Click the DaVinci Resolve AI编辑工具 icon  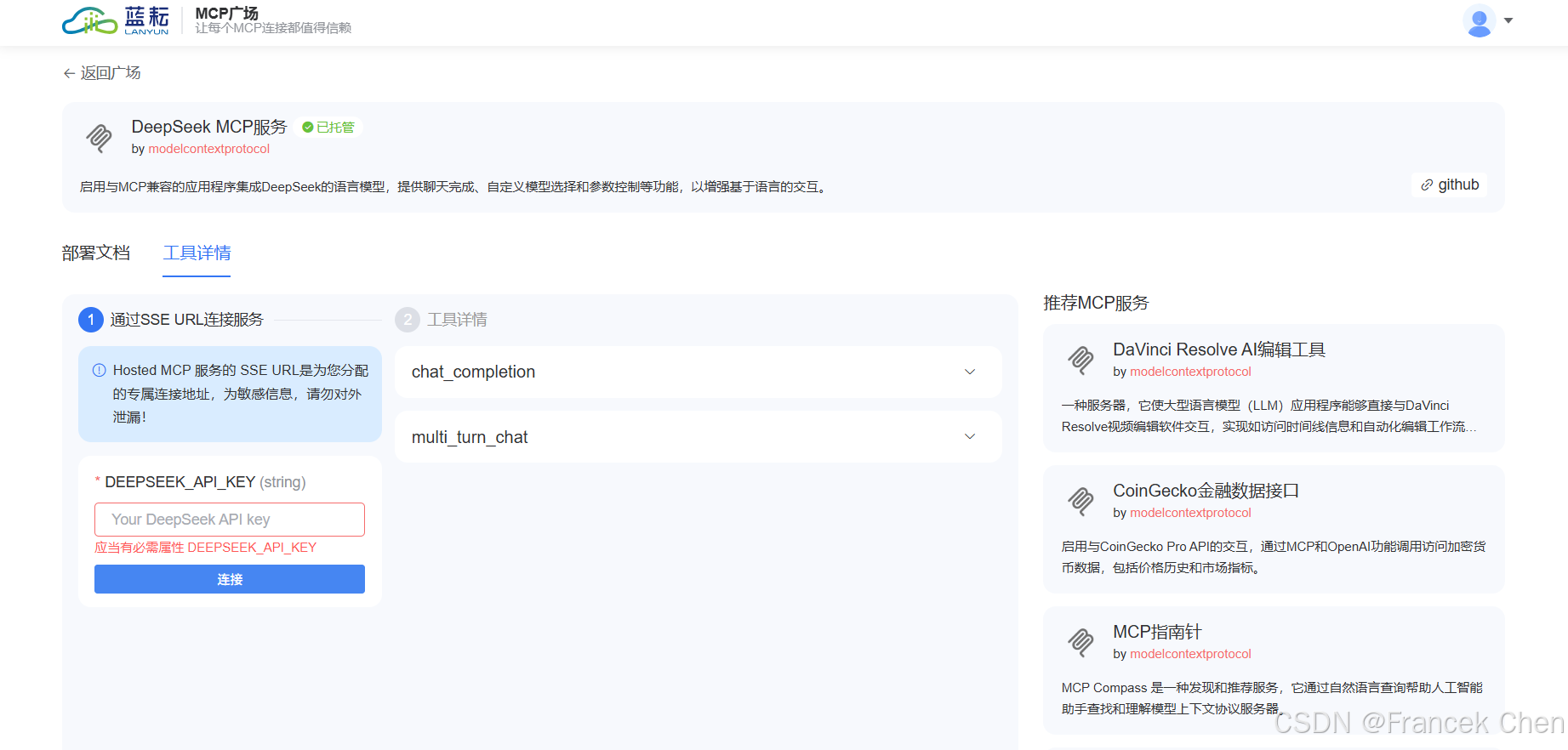point(1081,360)
